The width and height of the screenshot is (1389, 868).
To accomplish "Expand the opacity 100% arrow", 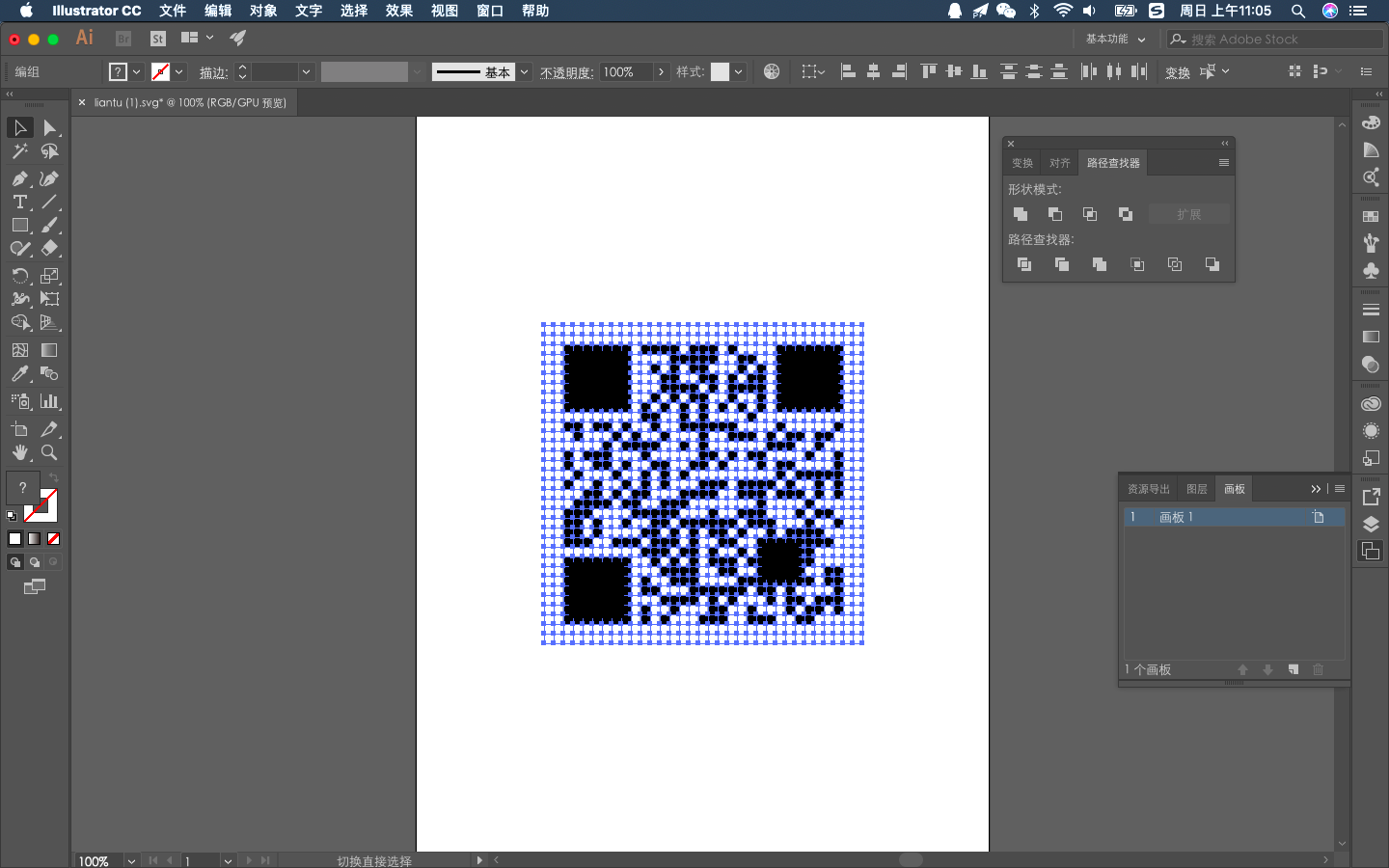I will coord(661,71).
